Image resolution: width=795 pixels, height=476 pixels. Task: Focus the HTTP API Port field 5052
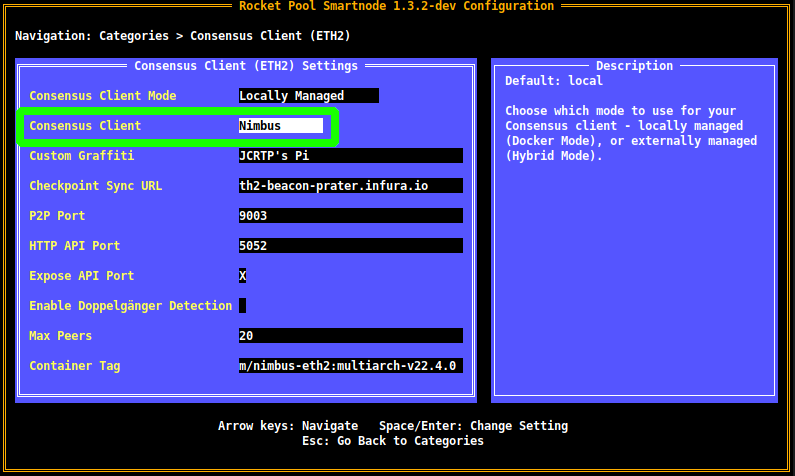click(350, 246)
